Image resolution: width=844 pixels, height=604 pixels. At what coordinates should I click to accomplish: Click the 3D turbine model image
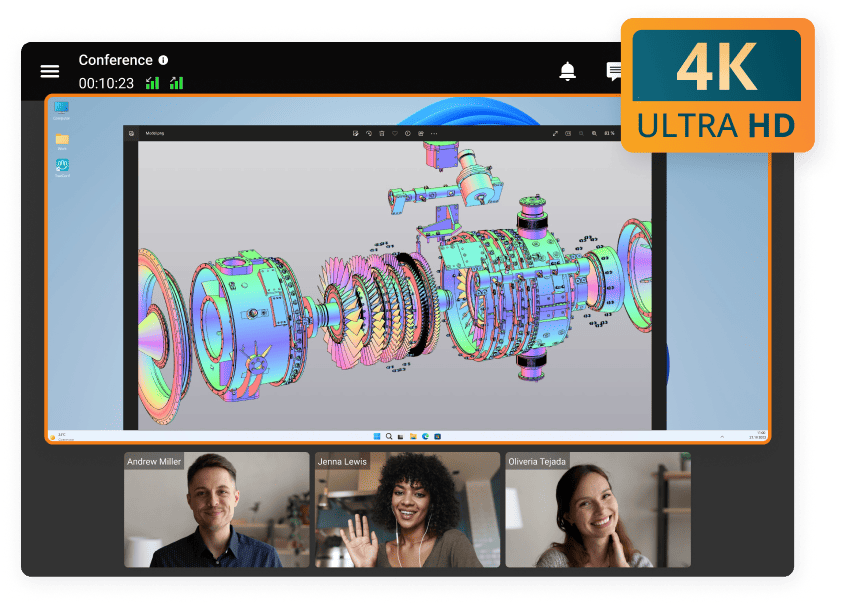click(x=395, y=285)
